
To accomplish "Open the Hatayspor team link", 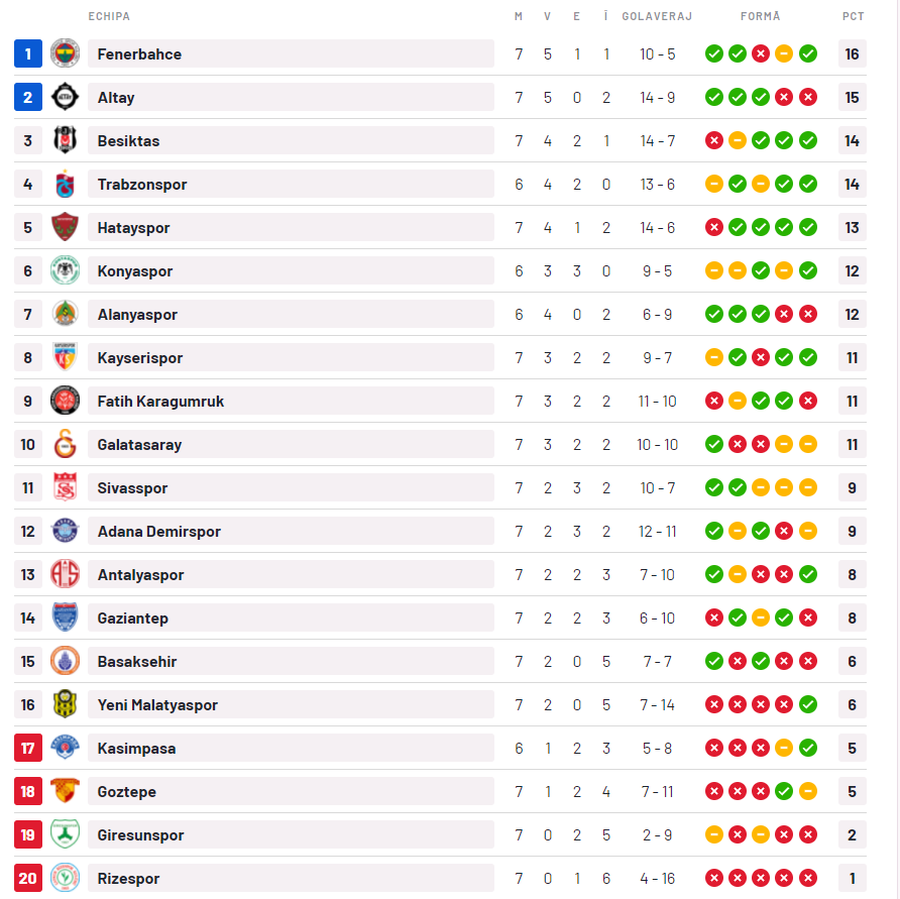I will pos(133,227).
